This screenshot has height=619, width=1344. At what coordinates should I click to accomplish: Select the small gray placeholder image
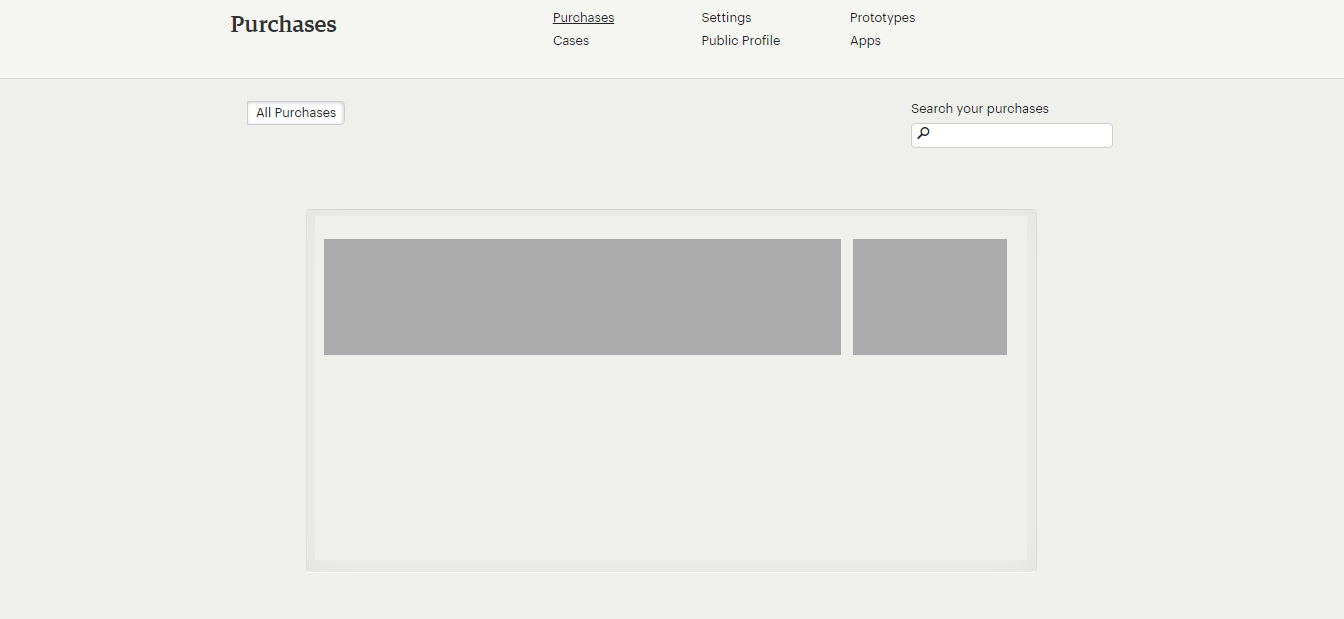930,297
